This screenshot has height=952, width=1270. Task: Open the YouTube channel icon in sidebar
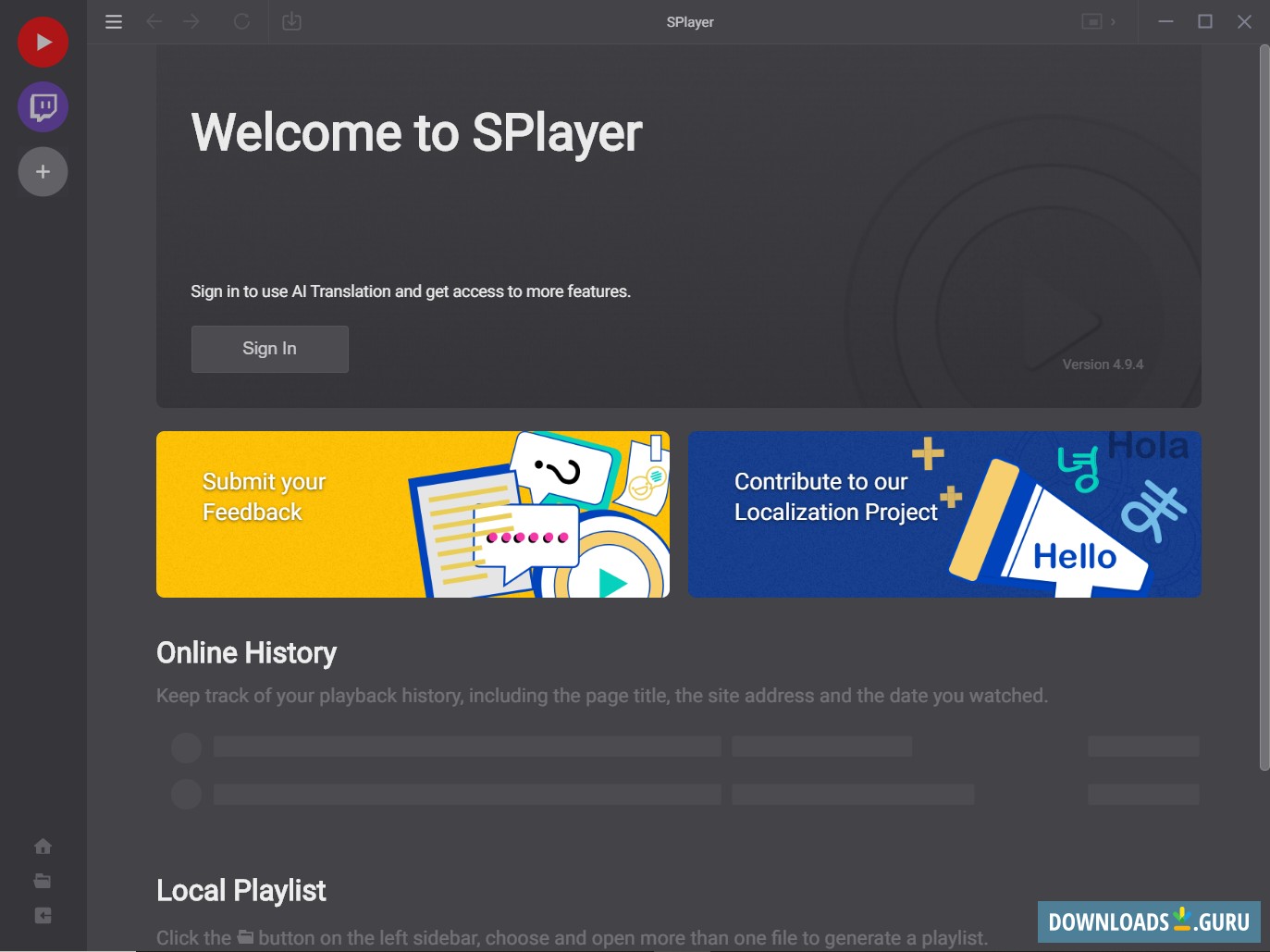coord(43,42)
